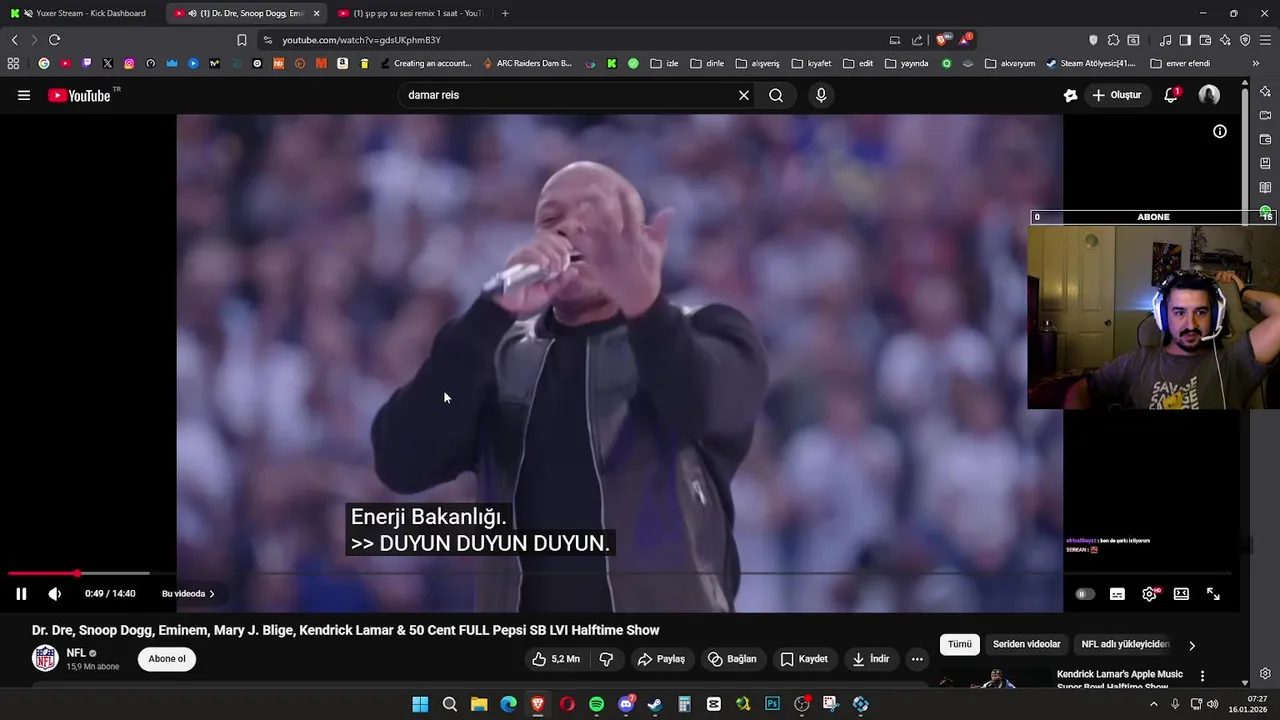Select the Tümü filter chip
This screenshot has height=720, width=1280.
(960, 645)
